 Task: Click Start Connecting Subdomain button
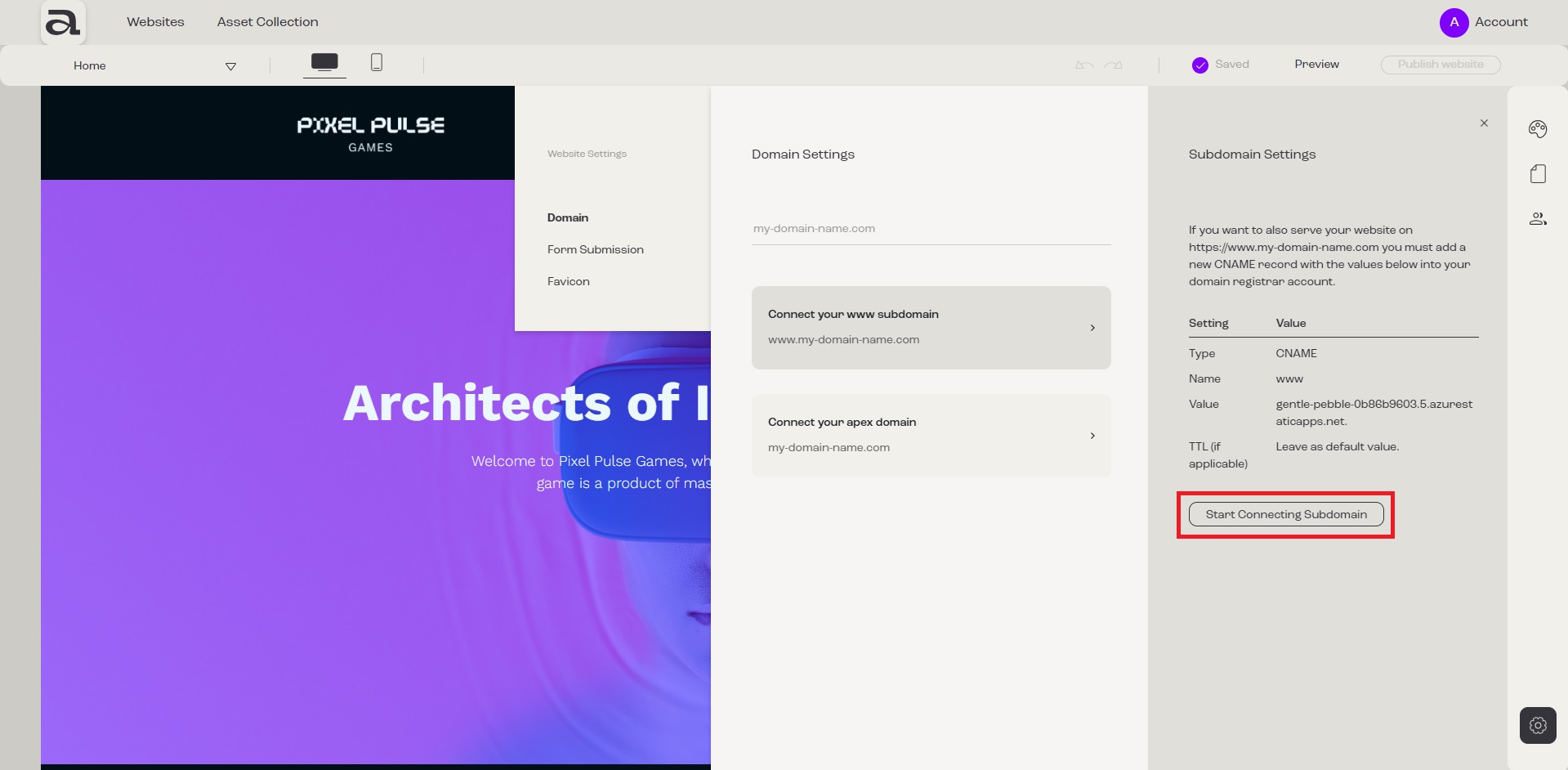[1286, 514]
